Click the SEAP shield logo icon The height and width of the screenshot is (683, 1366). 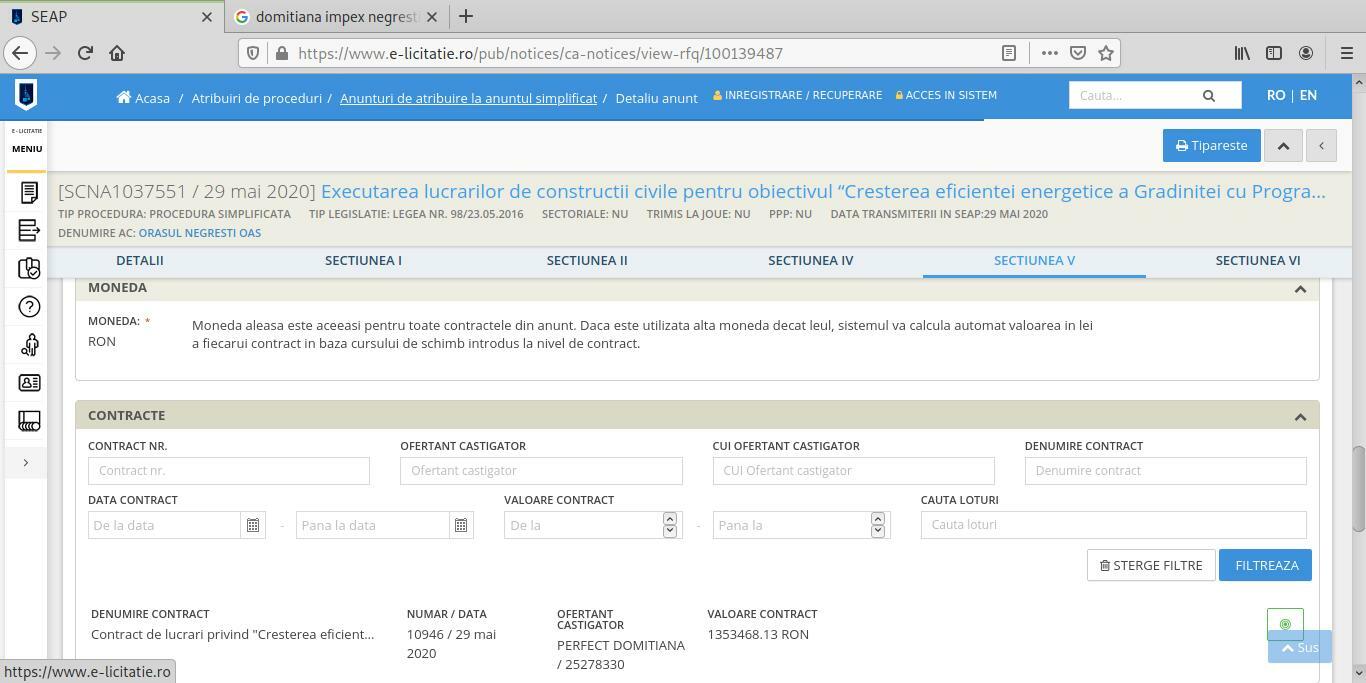[26, 95]
